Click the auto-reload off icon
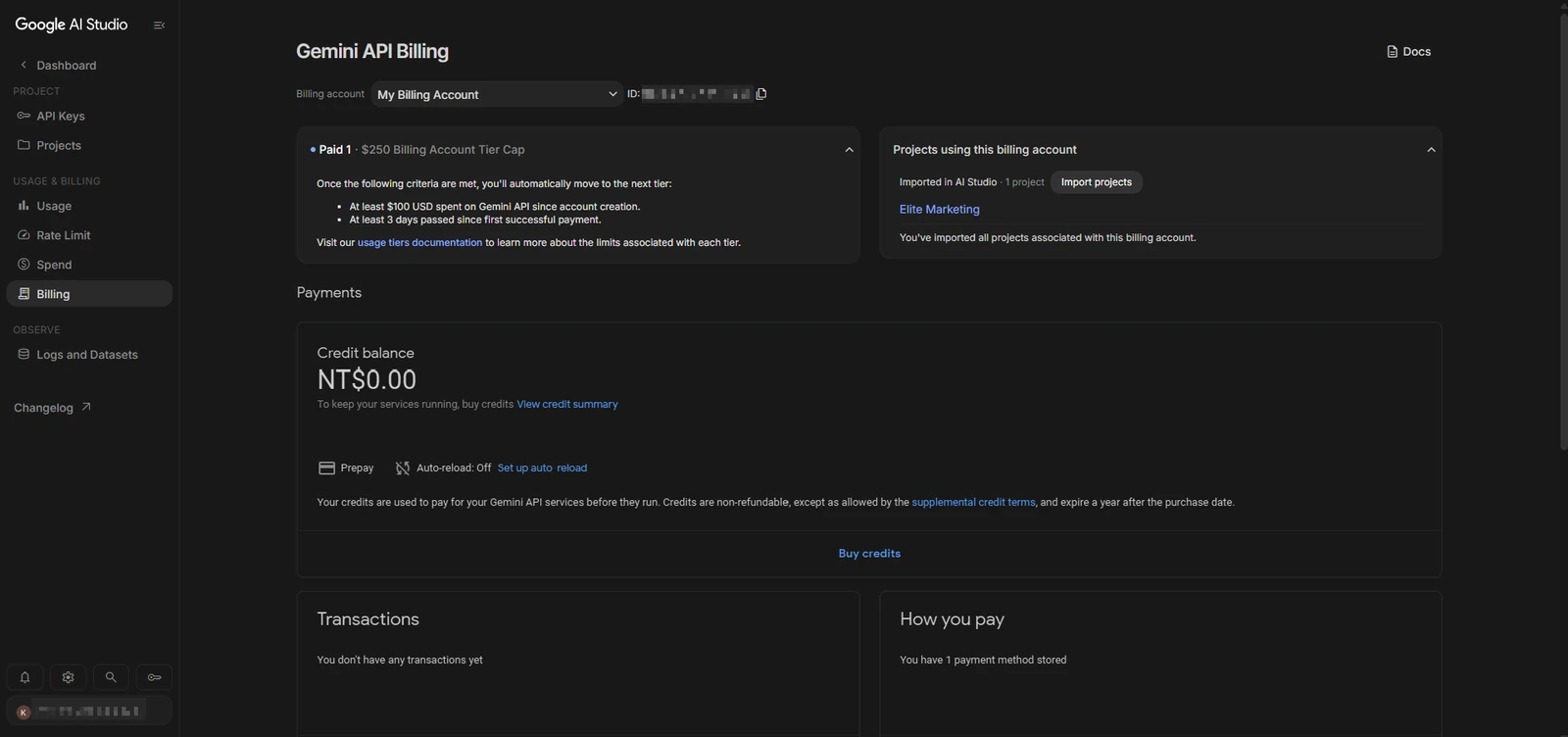The width and height of the screenshot is (1568, 737). click(403, 468)
